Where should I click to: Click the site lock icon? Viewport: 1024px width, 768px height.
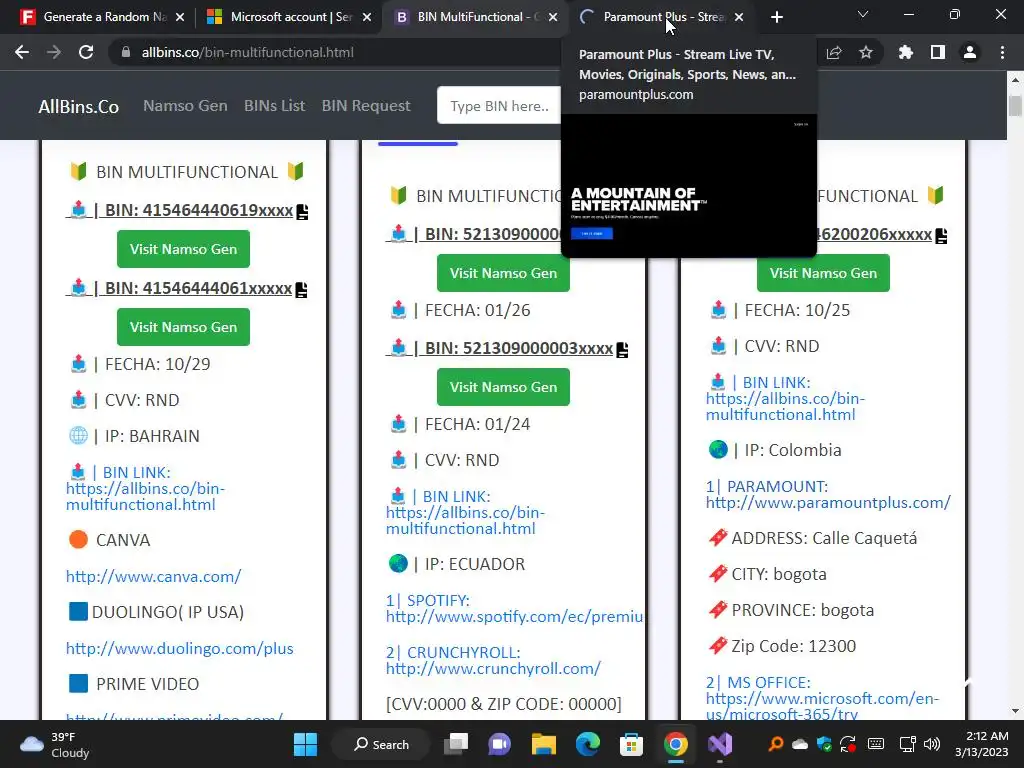[x=126, y=52]
